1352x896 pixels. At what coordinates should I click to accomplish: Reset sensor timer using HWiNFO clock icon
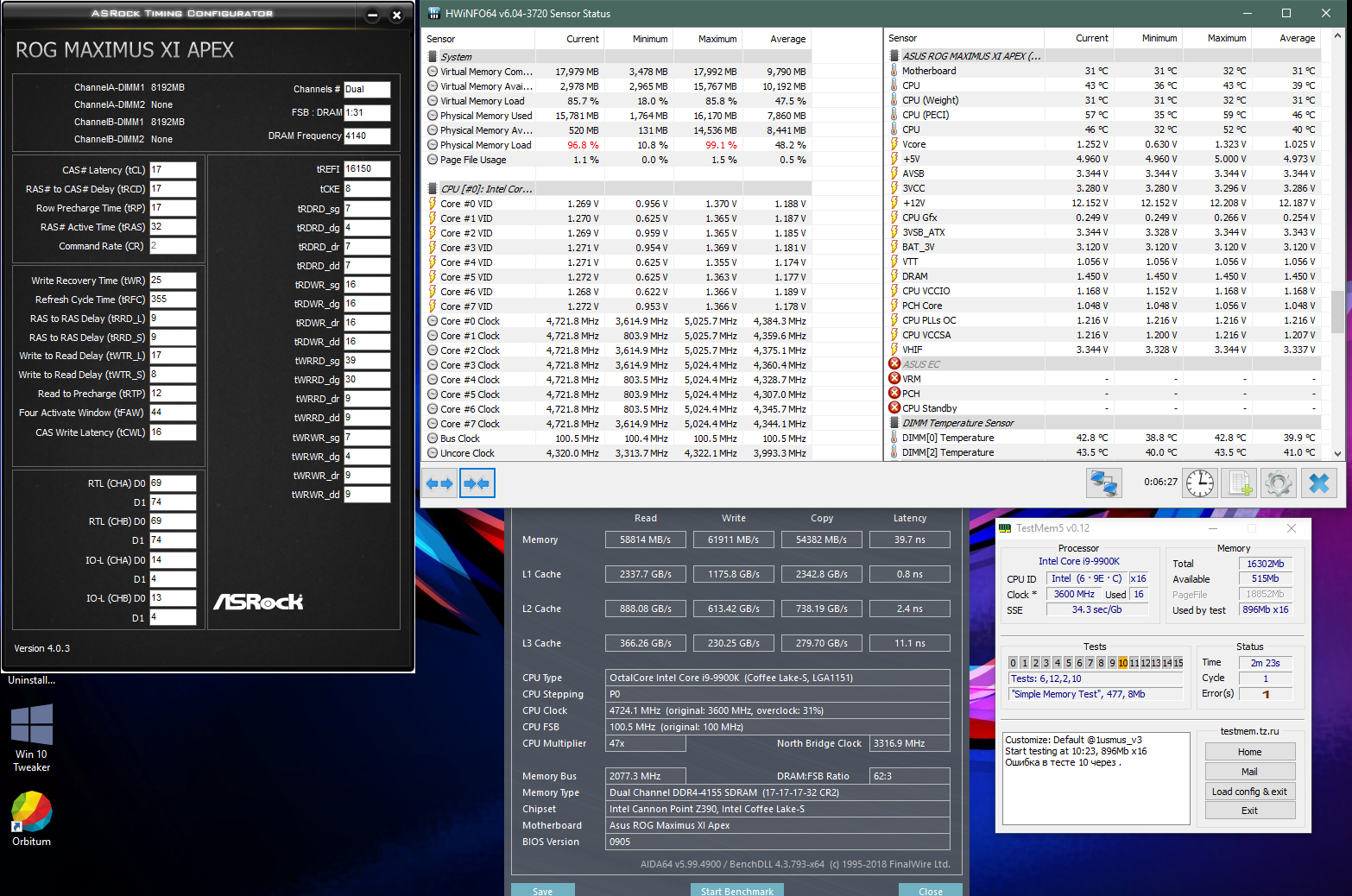point(1200,483)
